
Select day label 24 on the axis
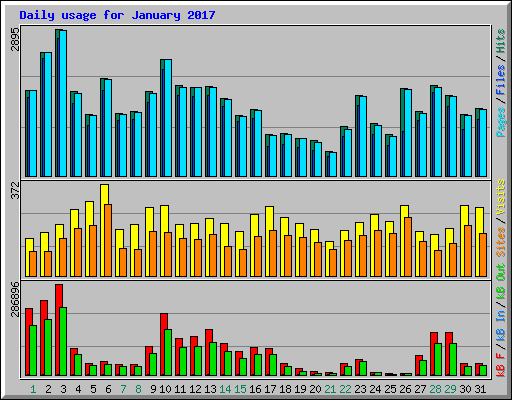coord(375,389)
